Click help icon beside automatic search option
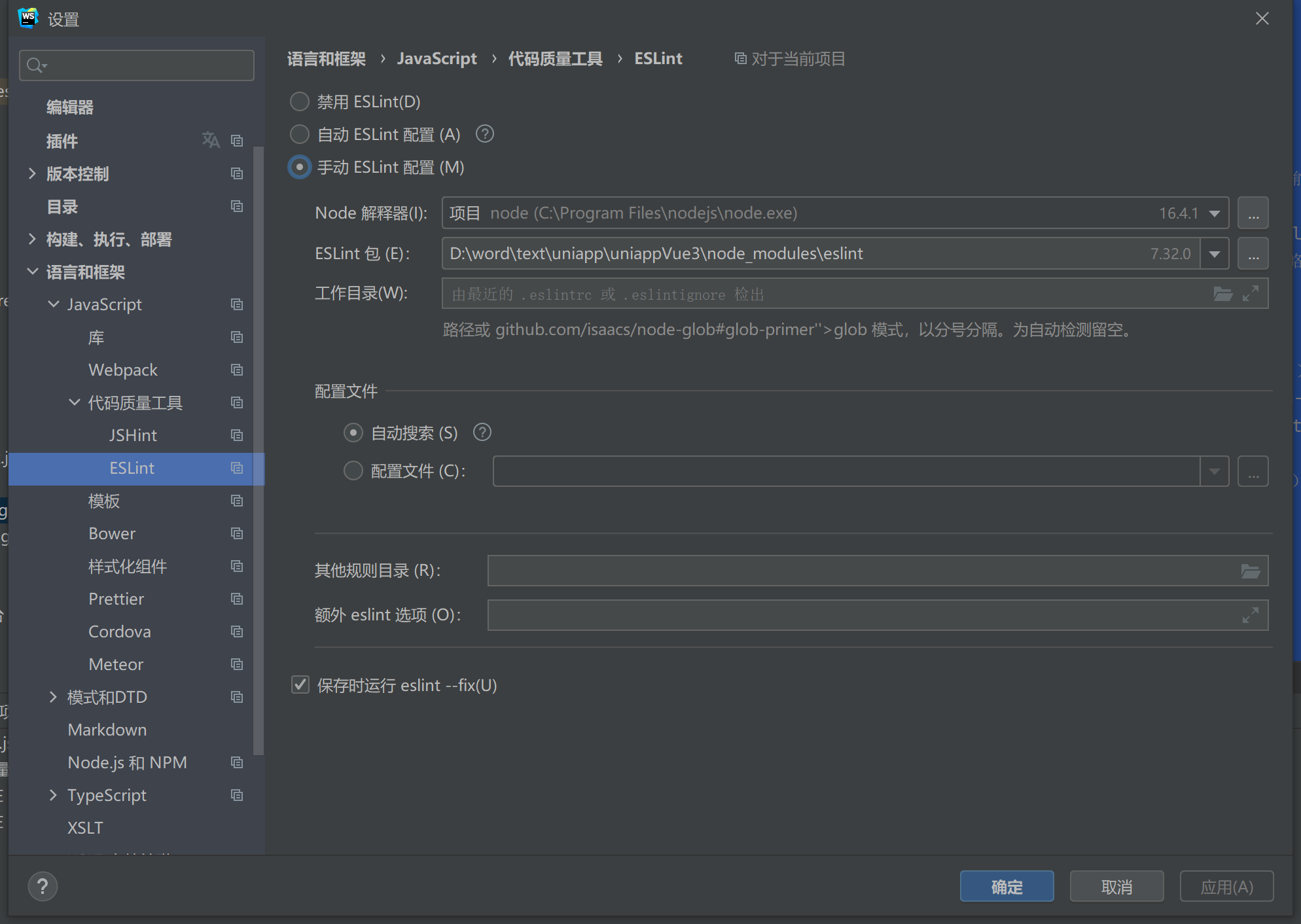Image resolution: width=1301 pixels, height=924 pixels. (482, 433)
